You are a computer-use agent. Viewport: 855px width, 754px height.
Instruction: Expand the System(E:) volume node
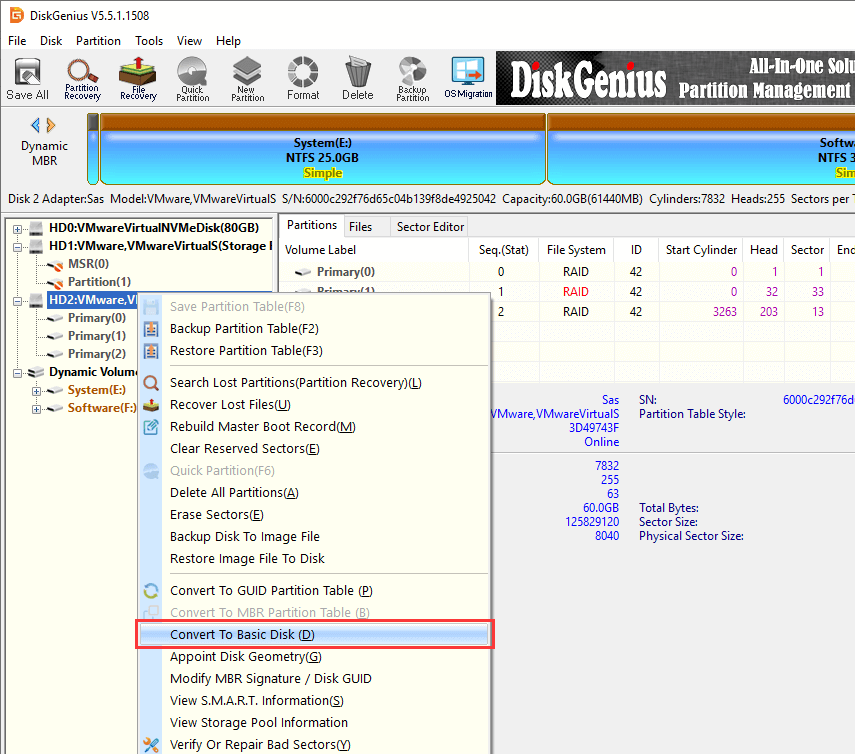pos(37,390)
